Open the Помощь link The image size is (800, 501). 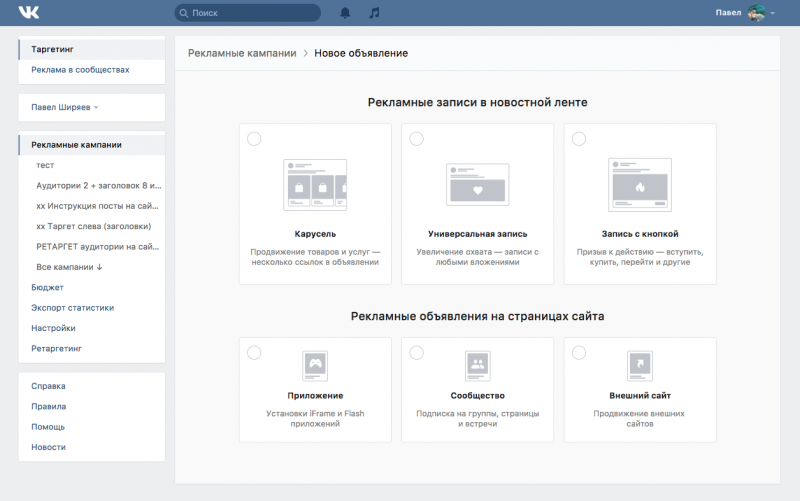coord(48,427)
